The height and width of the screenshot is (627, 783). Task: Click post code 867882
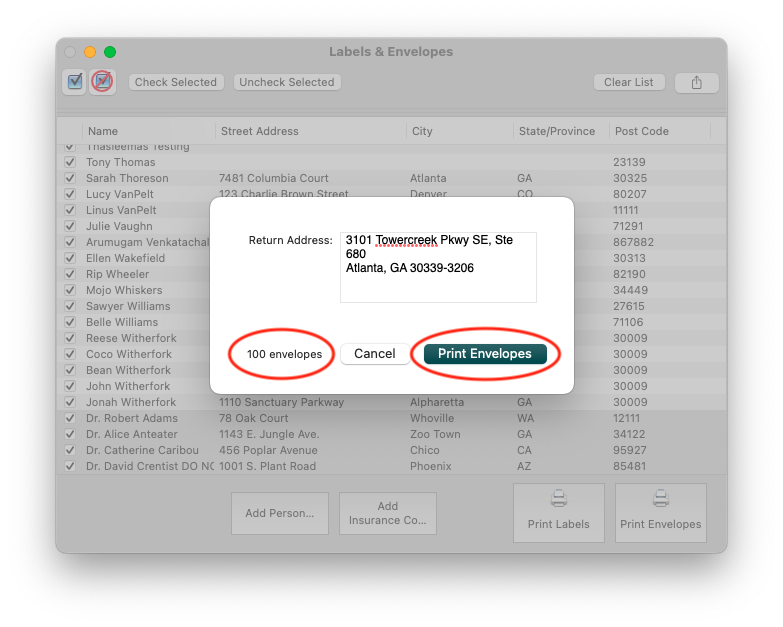(x=633, y=242)
